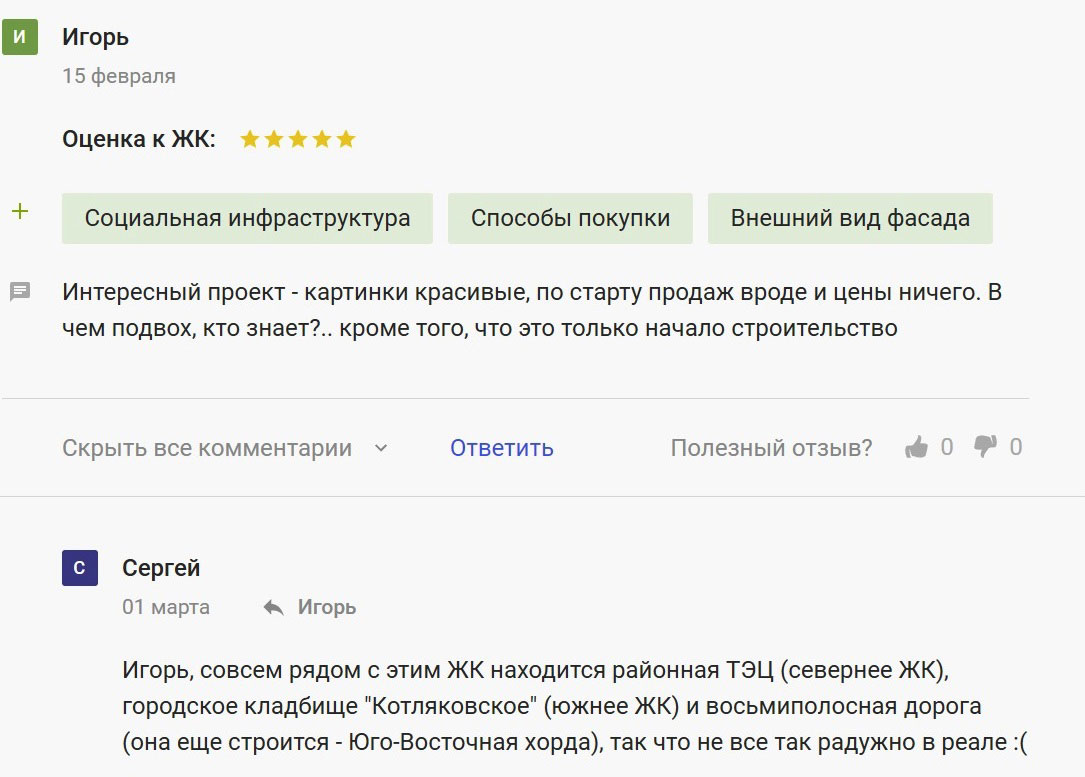Select the Внешний вид фасада tag
Screen dimensions: 1085x777
tap(850, 219)
